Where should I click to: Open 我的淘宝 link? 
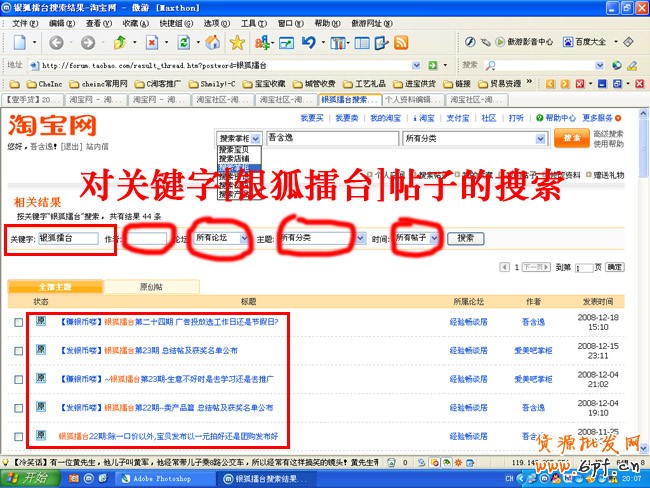(x=385, y=118)
